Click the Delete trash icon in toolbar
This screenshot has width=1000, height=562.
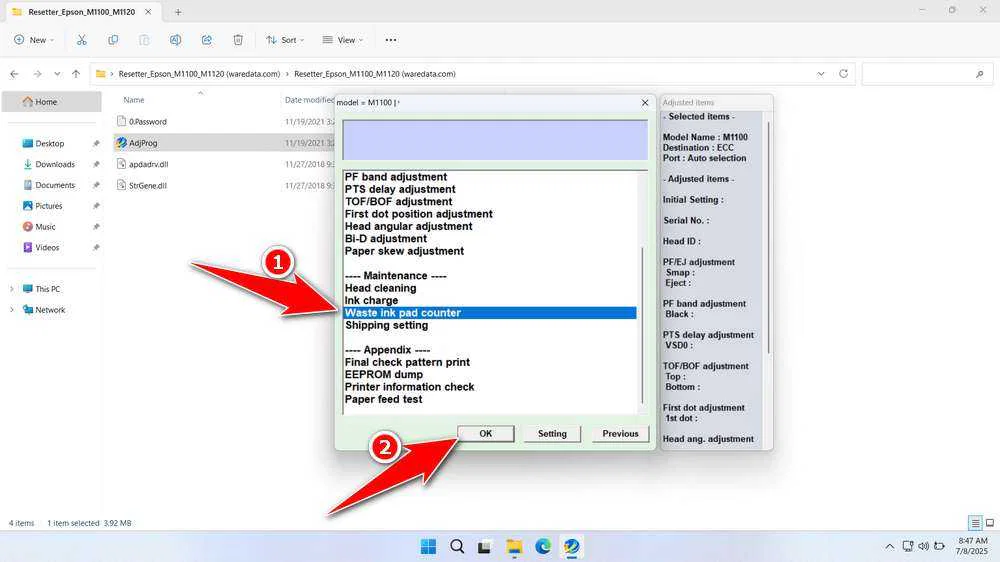pyautogui.click(x=238, y=40)
